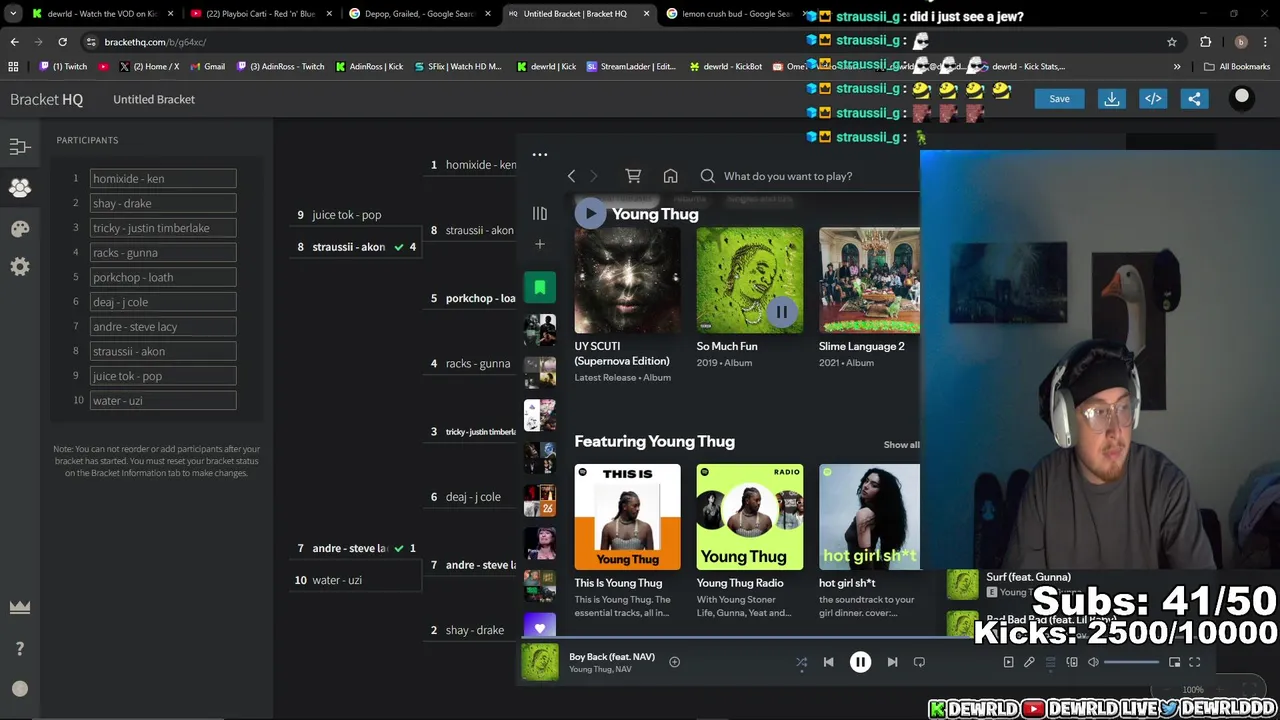The image size is (1280, 720).
Task: Bookmark this page with the star icon
Action: [1172, 42]
